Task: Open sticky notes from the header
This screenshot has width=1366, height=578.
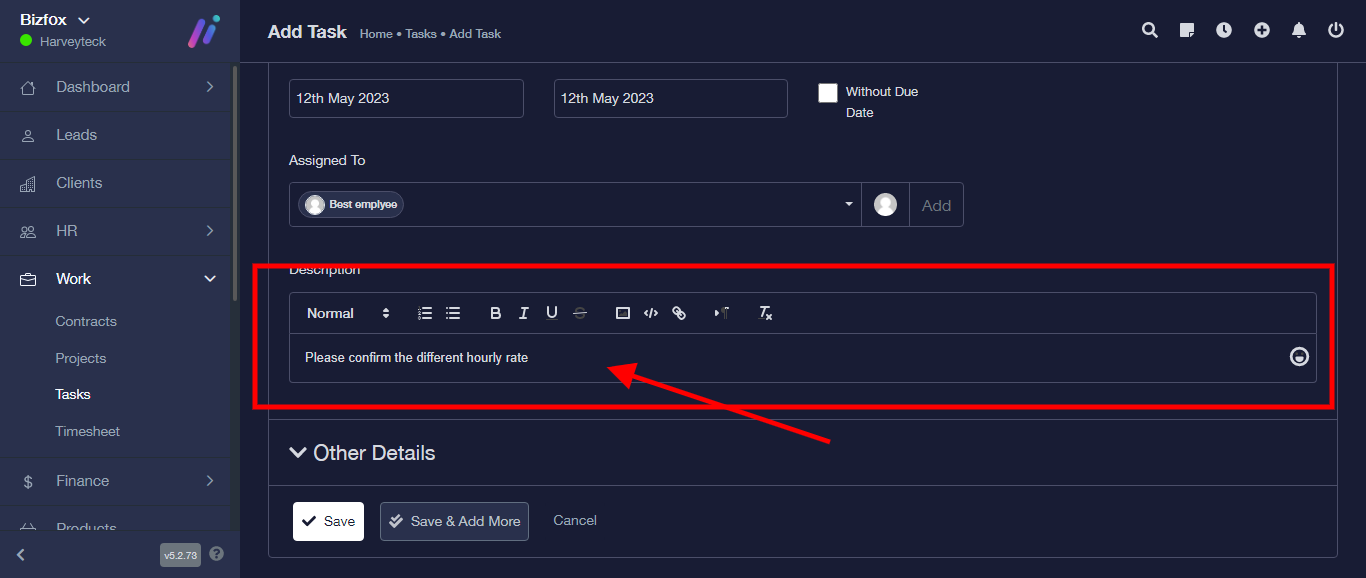Action: tap(1187, 30)
